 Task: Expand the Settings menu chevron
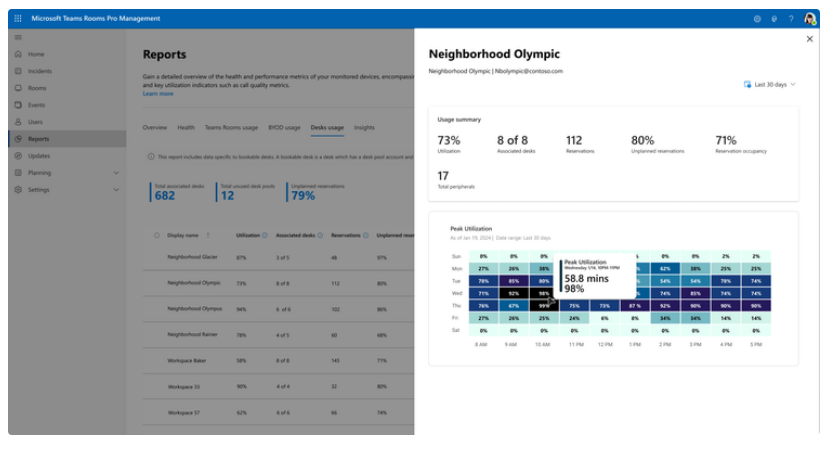(x=116, y=190)
